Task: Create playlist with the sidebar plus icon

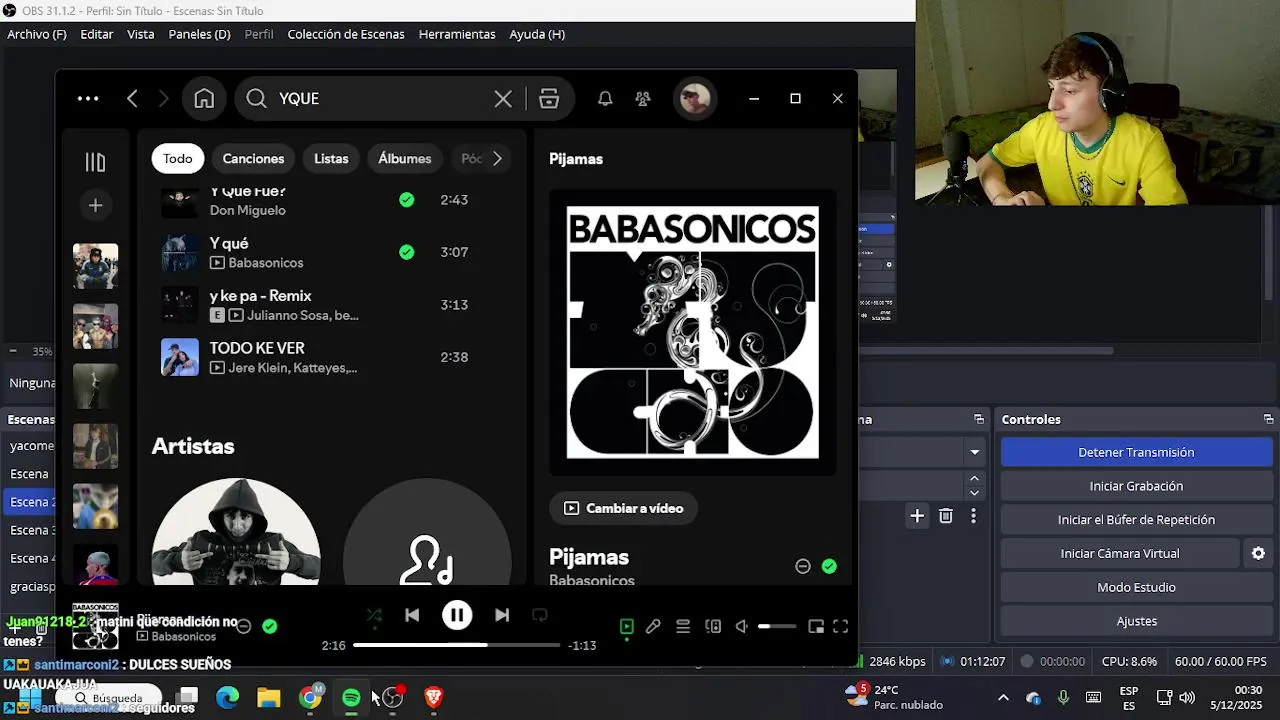Action: click(95, 205)
